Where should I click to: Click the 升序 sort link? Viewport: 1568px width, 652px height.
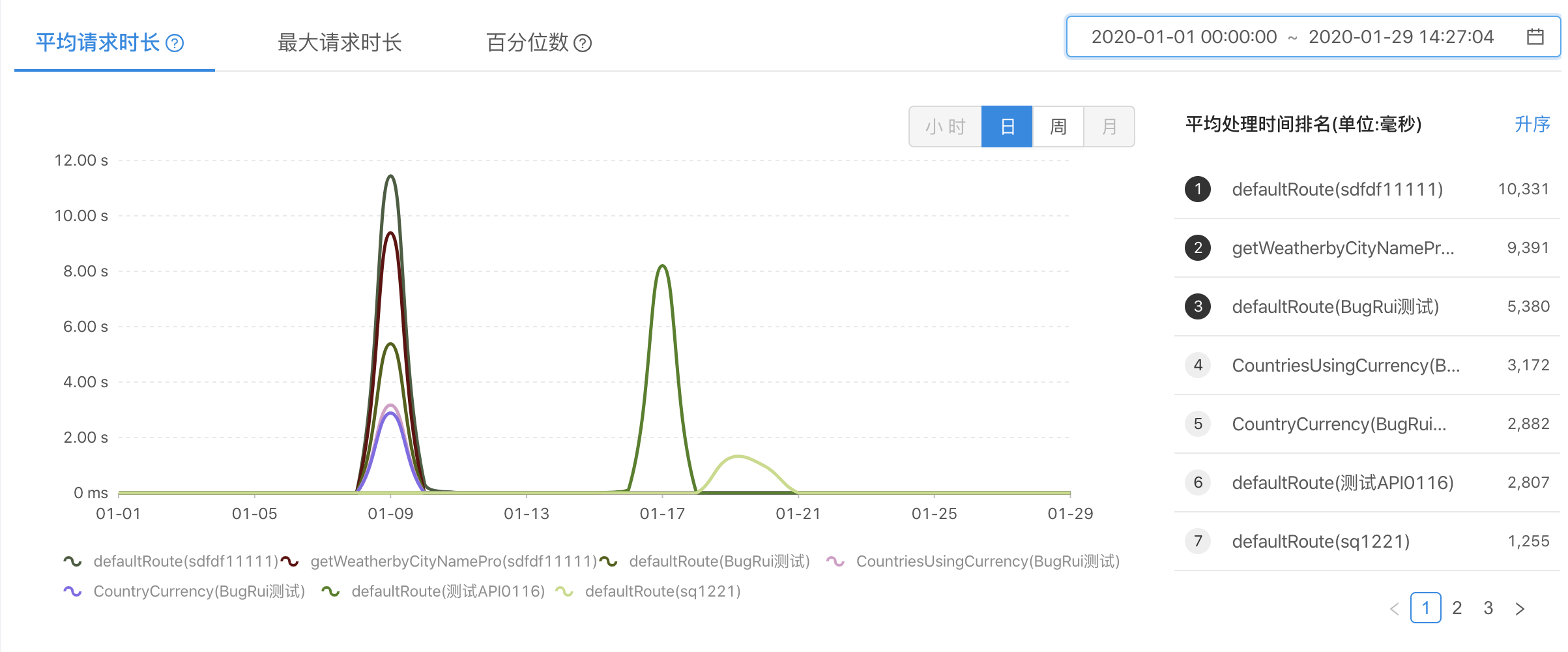point(1532,124)
